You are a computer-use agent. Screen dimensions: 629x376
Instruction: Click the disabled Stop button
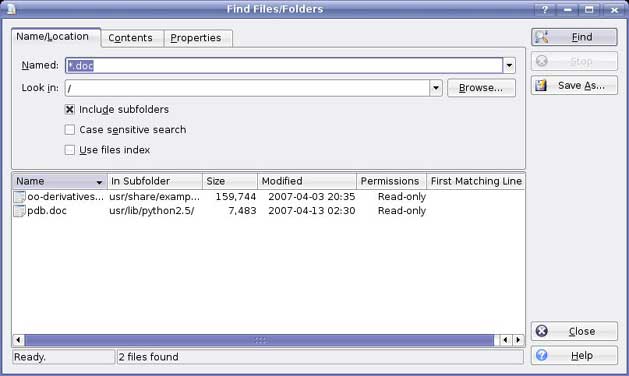(x=574, y=61)
